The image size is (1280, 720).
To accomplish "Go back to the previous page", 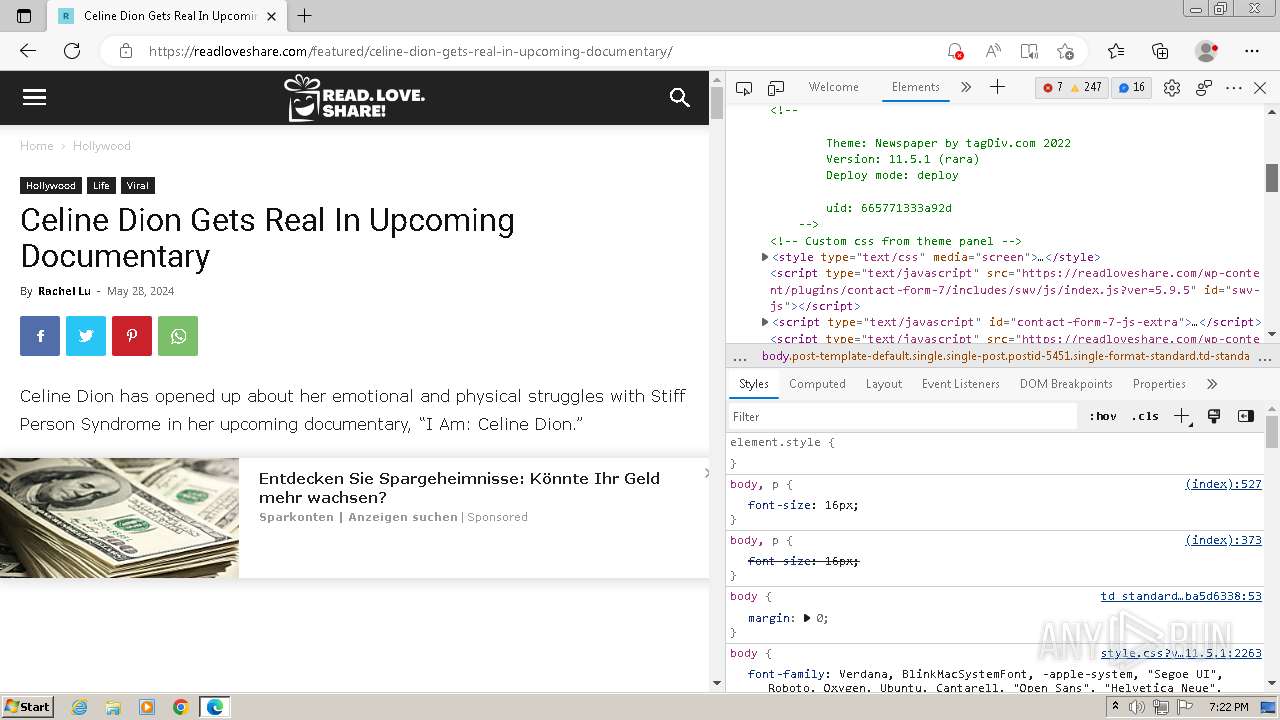I will coord(28,51).
